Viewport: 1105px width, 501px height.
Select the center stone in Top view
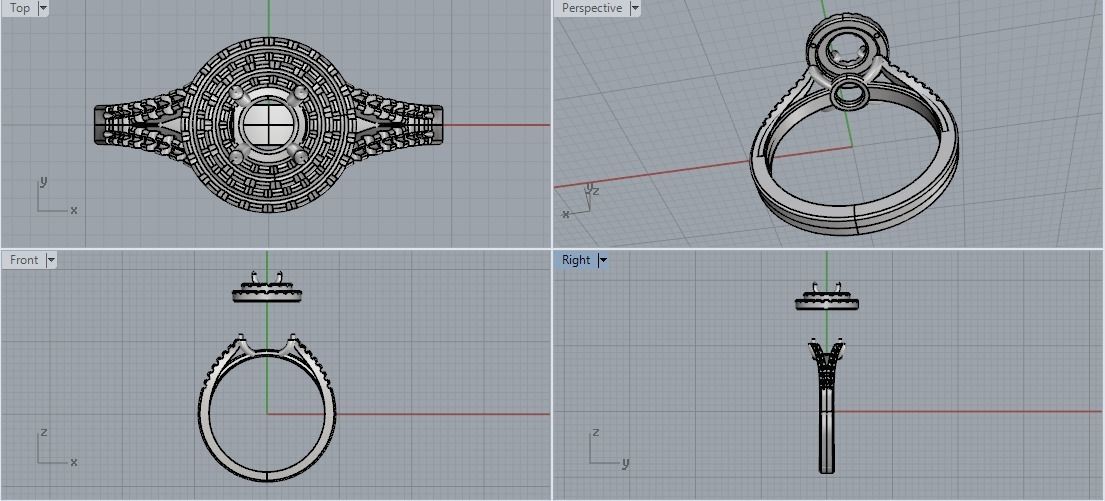click(x=269, y=125)
